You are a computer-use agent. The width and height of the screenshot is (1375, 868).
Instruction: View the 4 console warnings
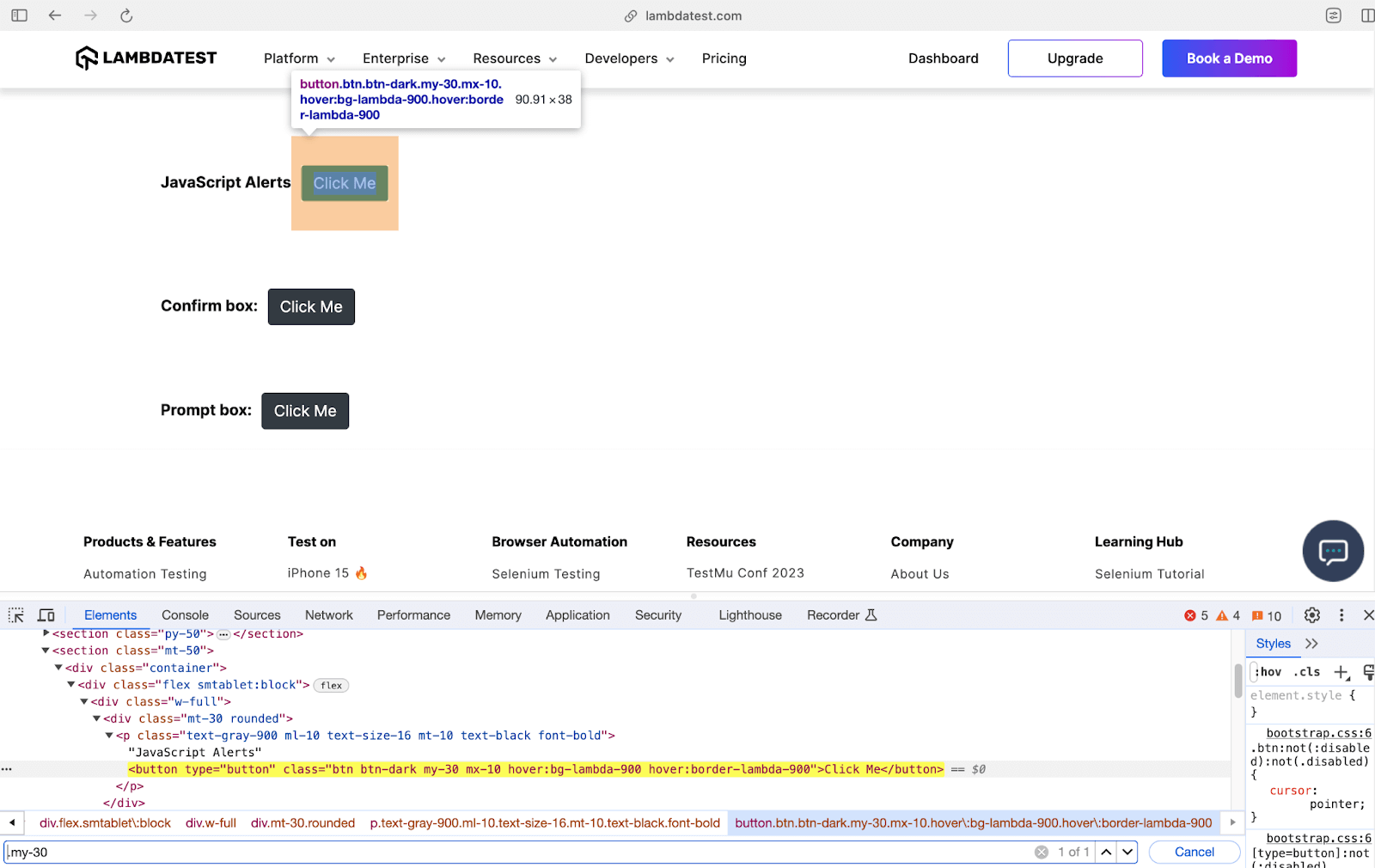[x=1229, y=615]
